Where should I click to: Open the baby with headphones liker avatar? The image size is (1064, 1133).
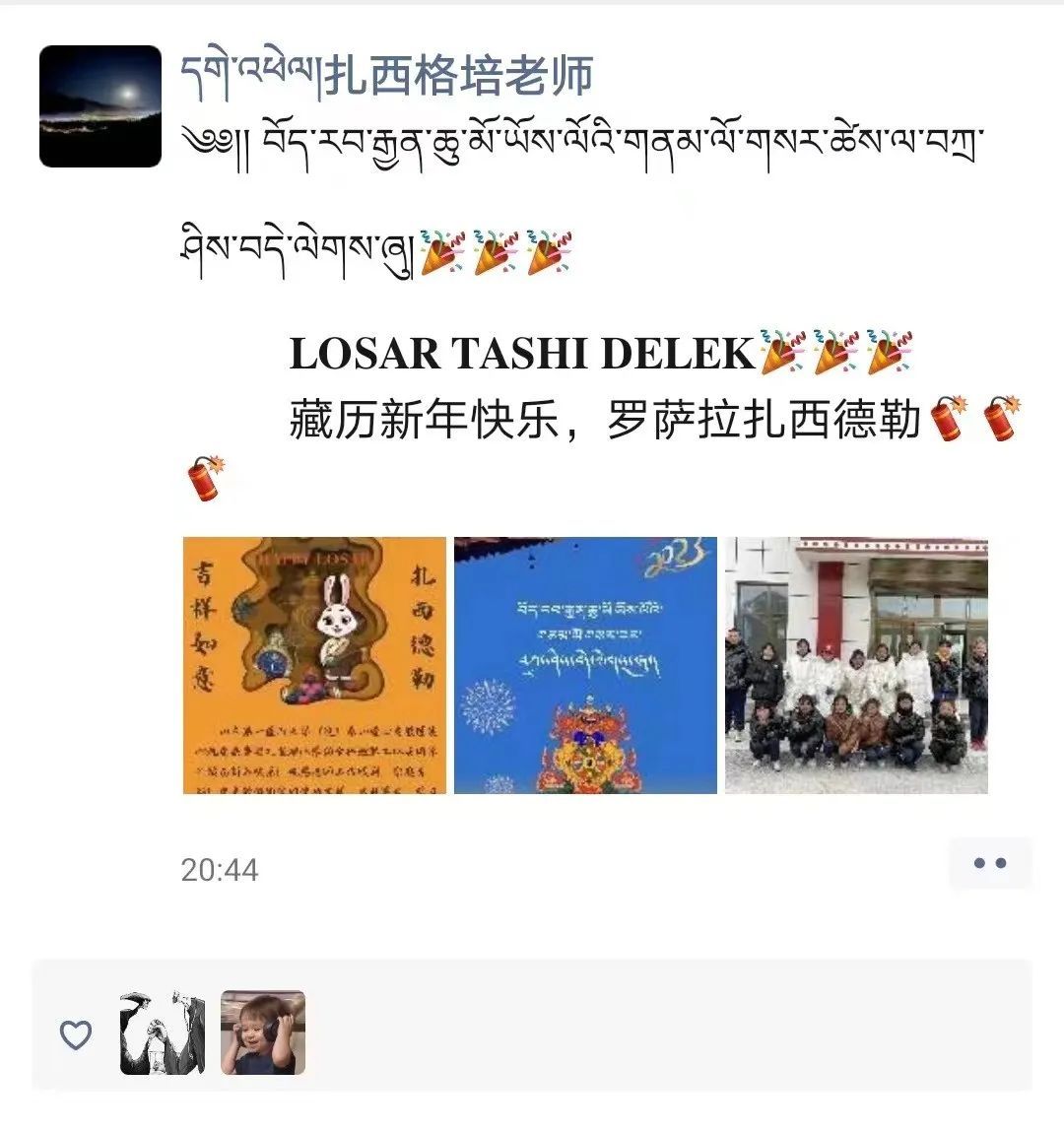[263, 1033]
